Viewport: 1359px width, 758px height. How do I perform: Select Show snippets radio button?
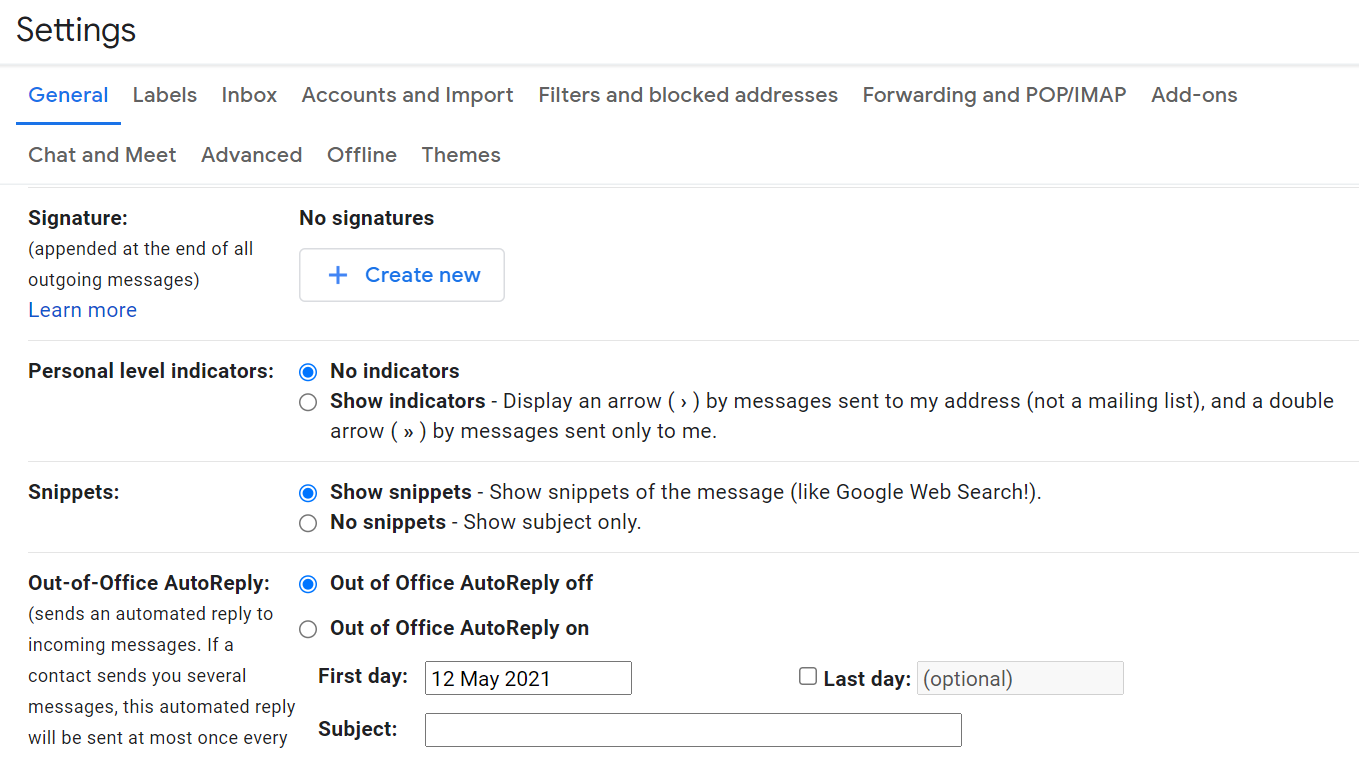coord(308,493)
